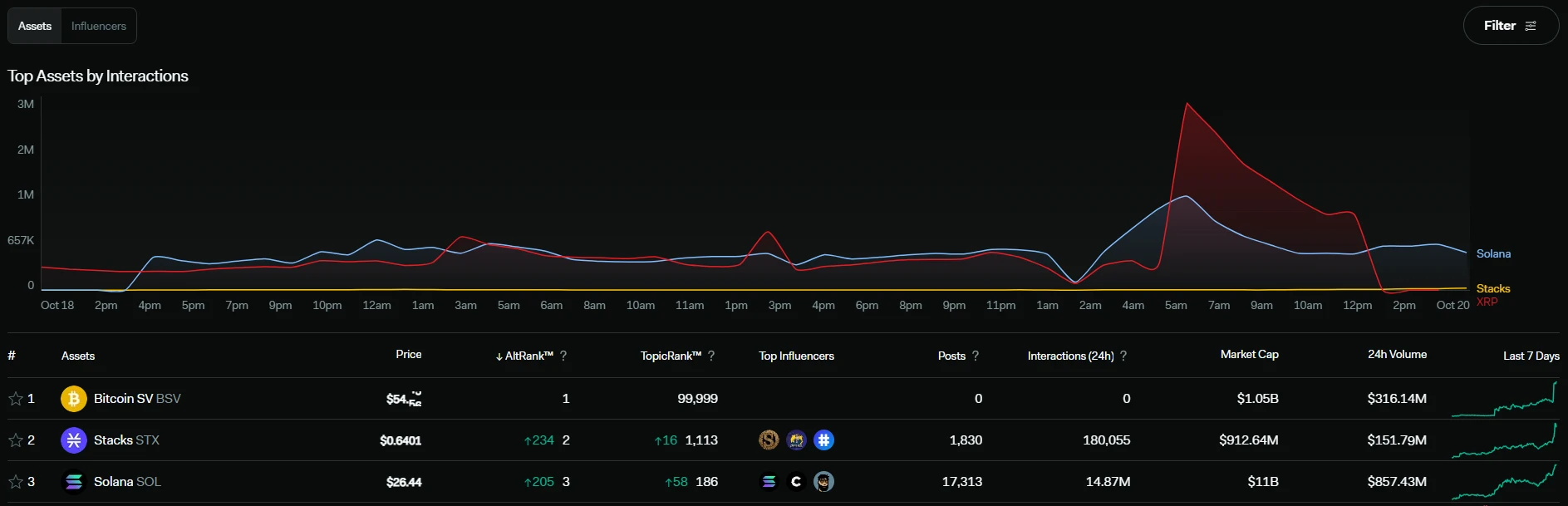
Task: Show the TopicRank help tooltip icon
Action: click(x=711, y=356)
